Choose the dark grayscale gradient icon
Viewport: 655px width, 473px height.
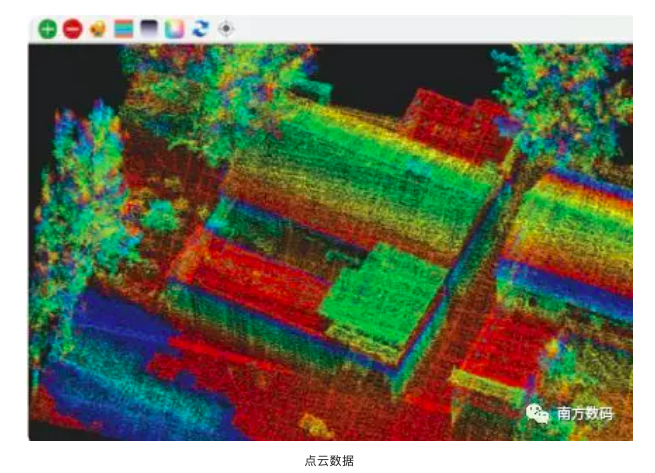tap(149, 29)
